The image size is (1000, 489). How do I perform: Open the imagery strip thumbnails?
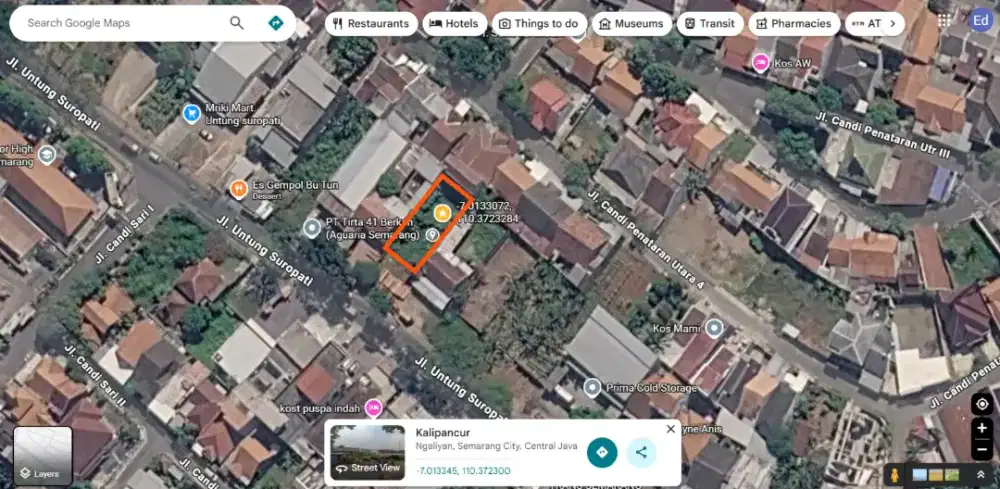[936, 475]
